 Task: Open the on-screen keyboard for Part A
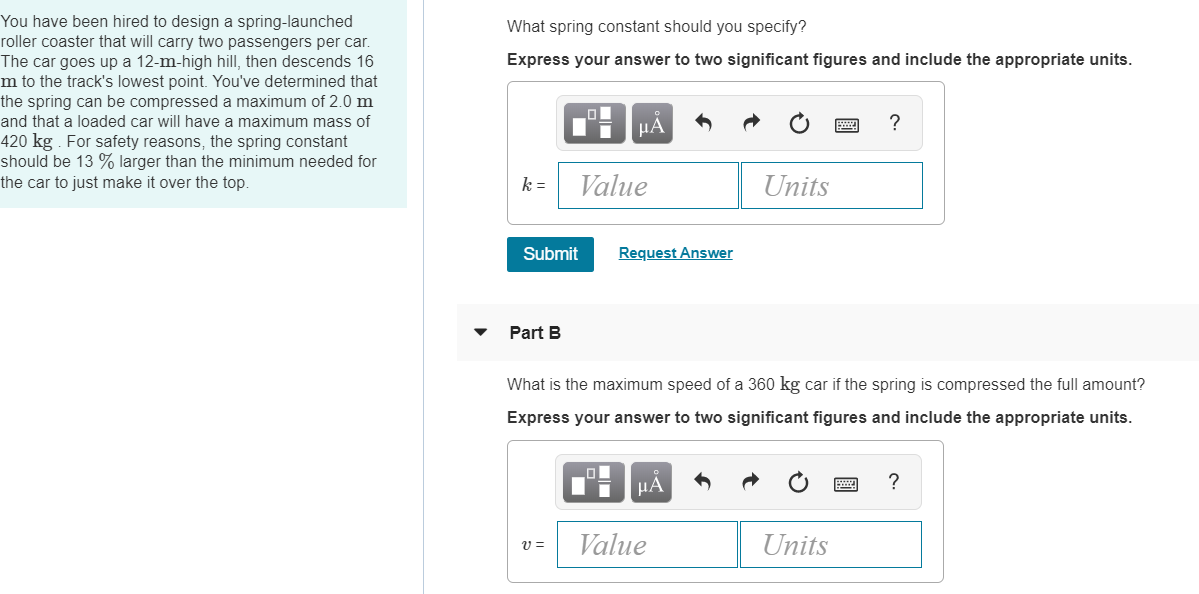(845, 123)
